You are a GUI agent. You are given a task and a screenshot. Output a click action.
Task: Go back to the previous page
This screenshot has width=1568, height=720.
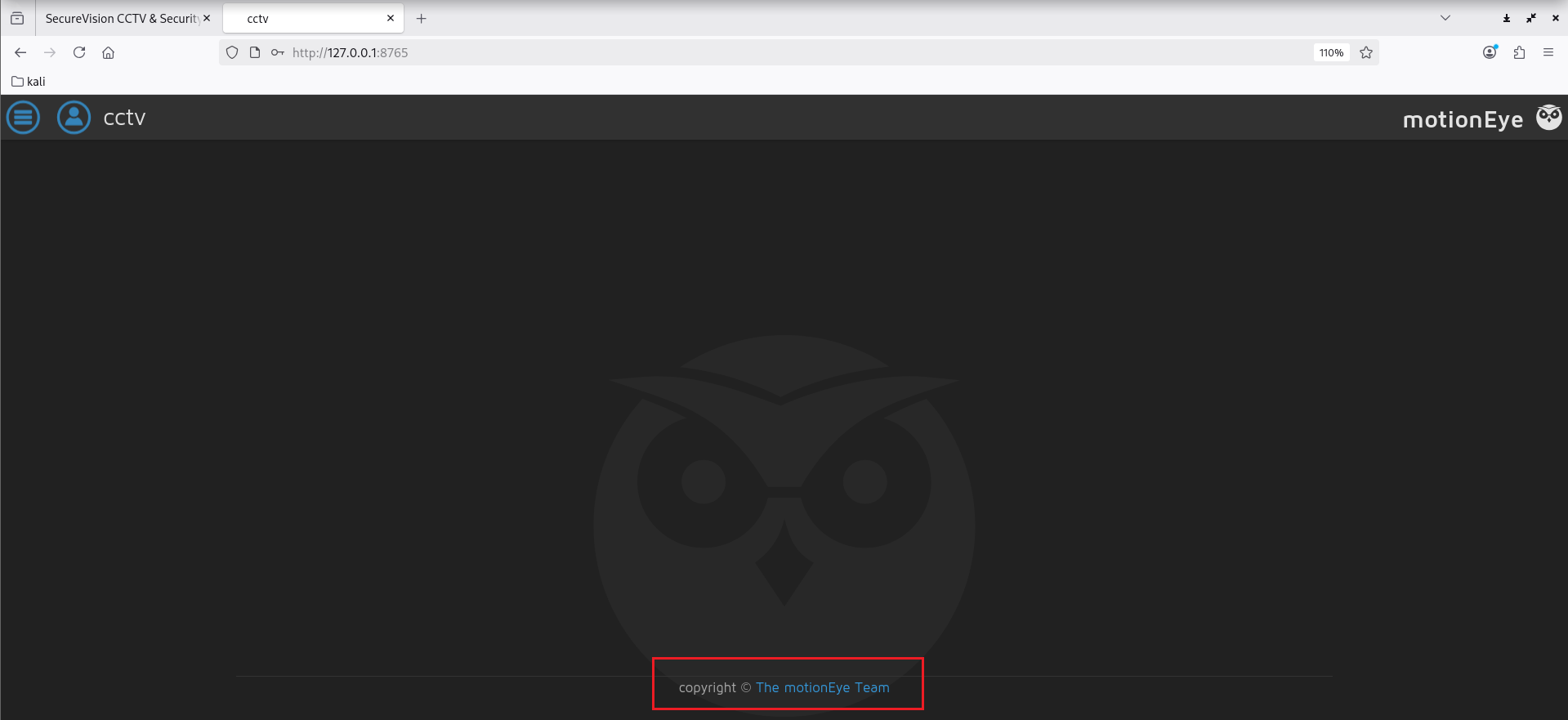click(20, 52)
